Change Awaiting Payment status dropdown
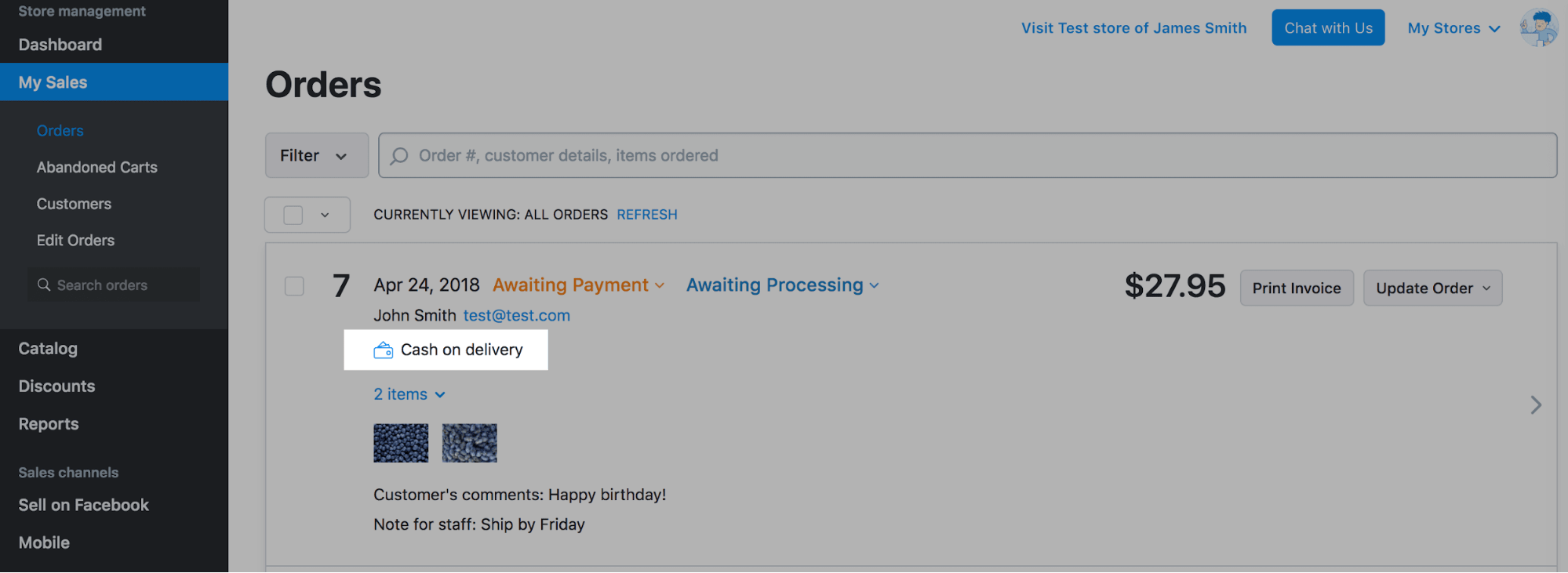The height and width of the screenshot is (573, 1568). coord(578,285)
